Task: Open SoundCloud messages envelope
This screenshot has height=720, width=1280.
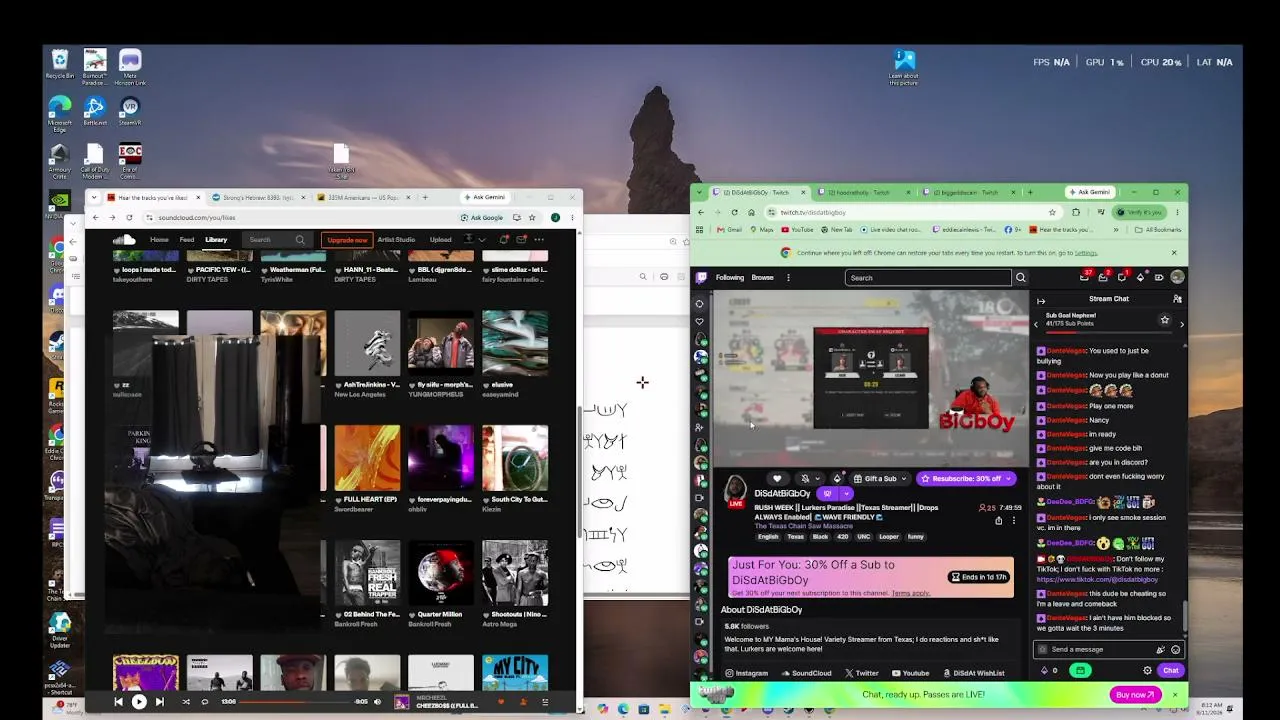Action: 521,240
